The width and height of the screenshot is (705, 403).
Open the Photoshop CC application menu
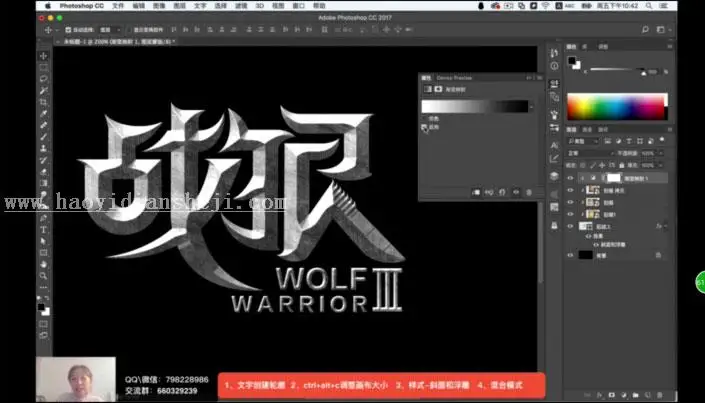pyautogui.click(x=81, y=6)
